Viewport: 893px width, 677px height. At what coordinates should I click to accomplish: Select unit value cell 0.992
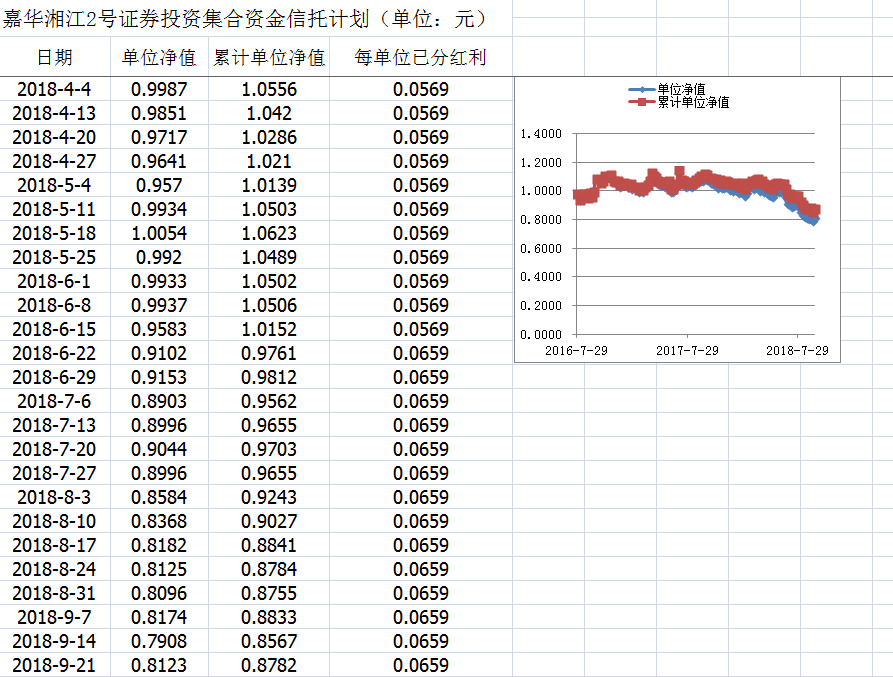159,257
